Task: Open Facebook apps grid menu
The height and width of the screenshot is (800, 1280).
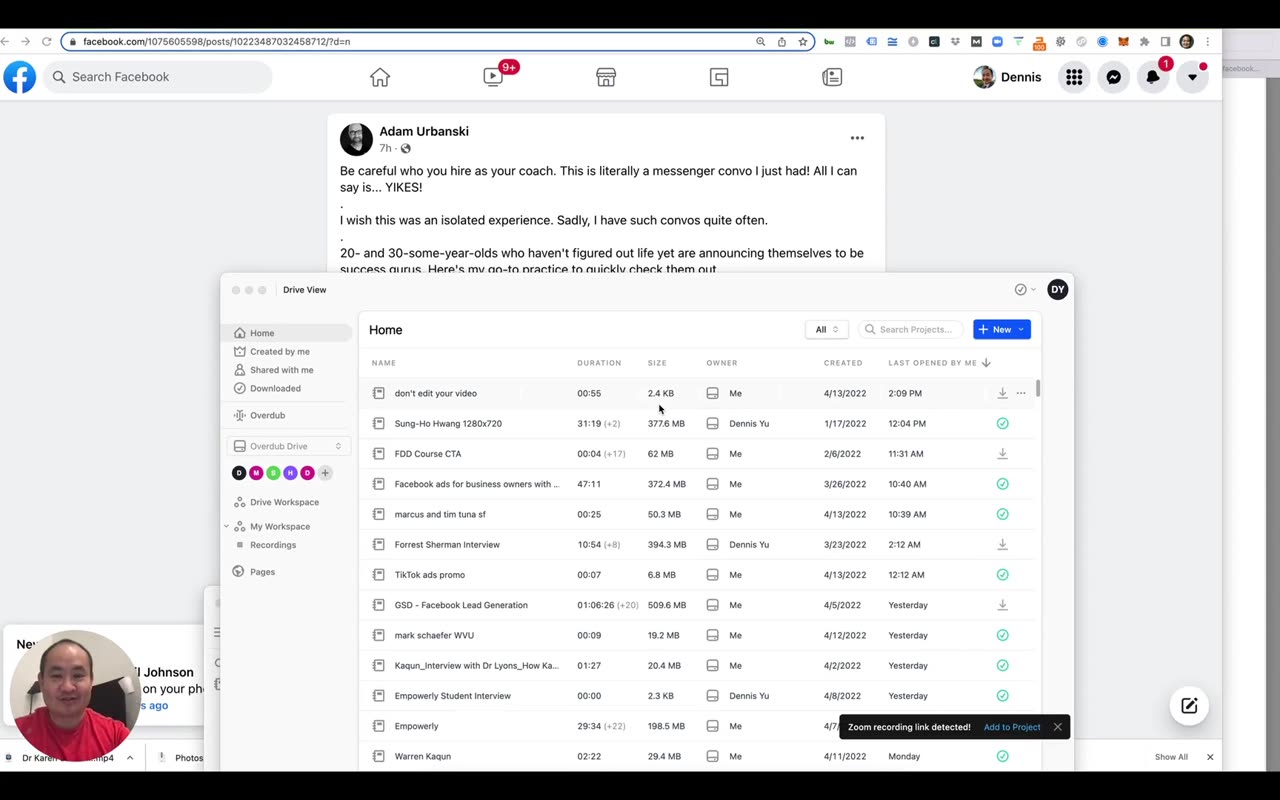Action: coord(1074,77)
